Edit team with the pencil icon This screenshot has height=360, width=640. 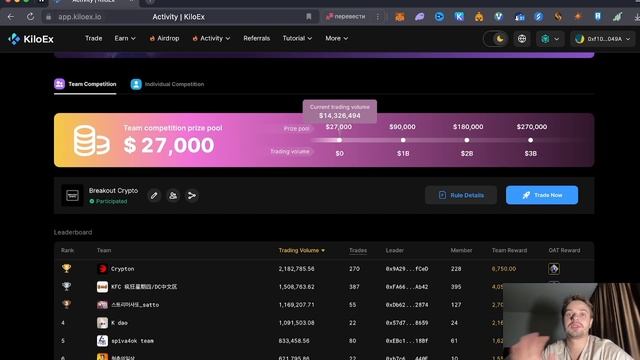coord(154,196)
